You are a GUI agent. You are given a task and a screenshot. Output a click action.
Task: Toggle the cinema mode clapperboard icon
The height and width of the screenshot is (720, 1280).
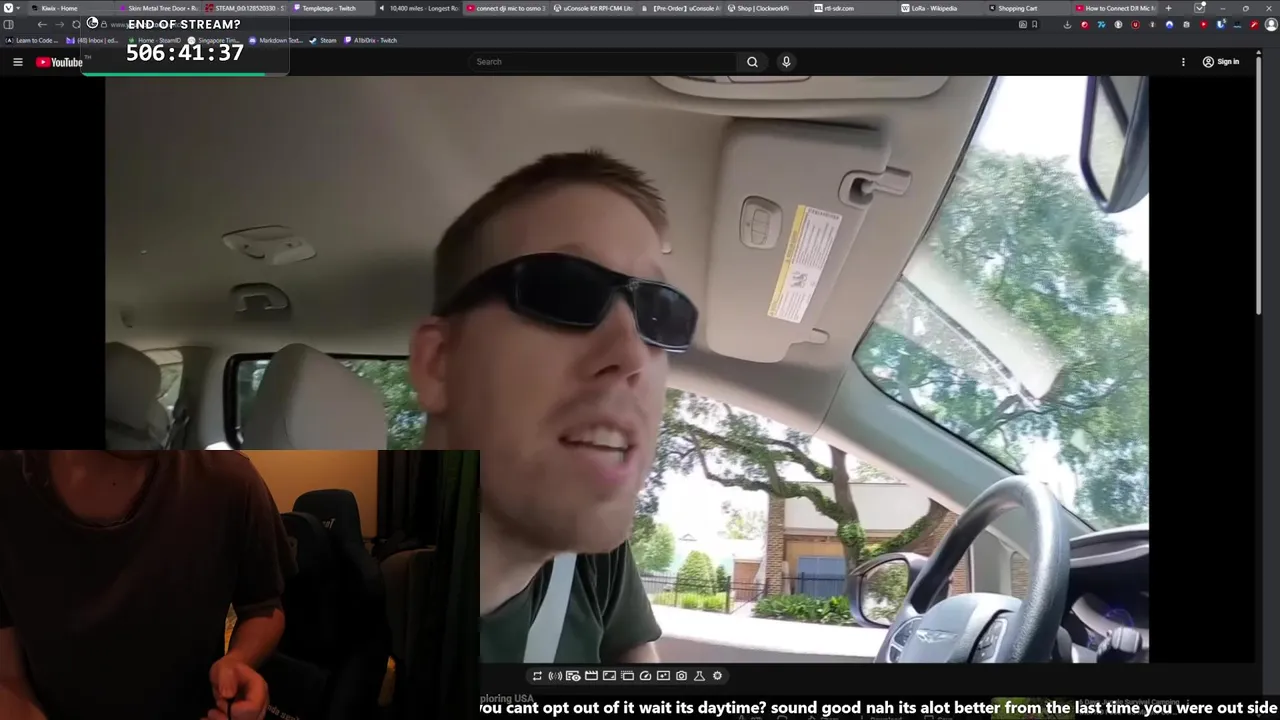click(x=591, y=676)
